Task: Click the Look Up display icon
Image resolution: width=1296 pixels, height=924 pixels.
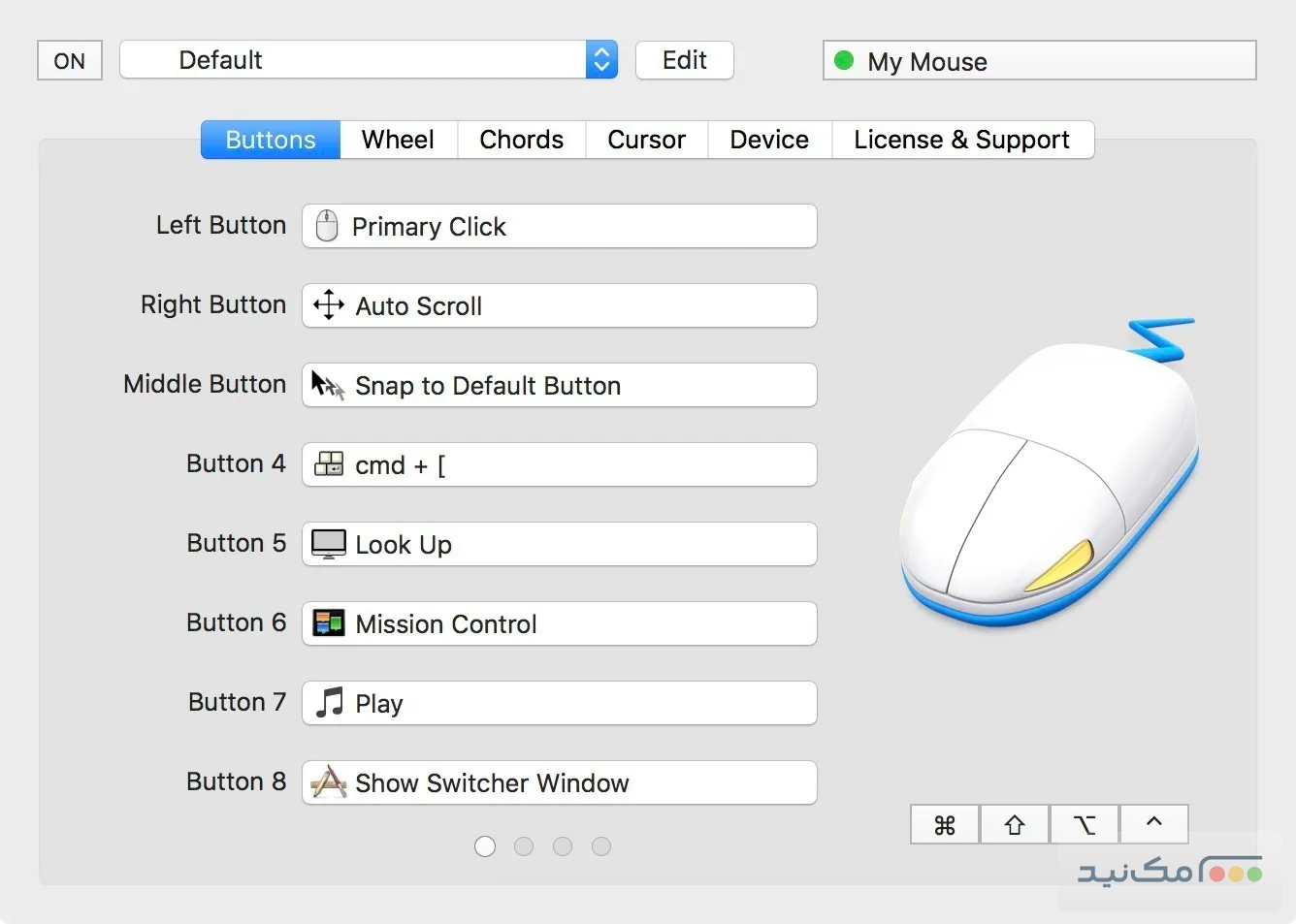Action: coord(329,544)
